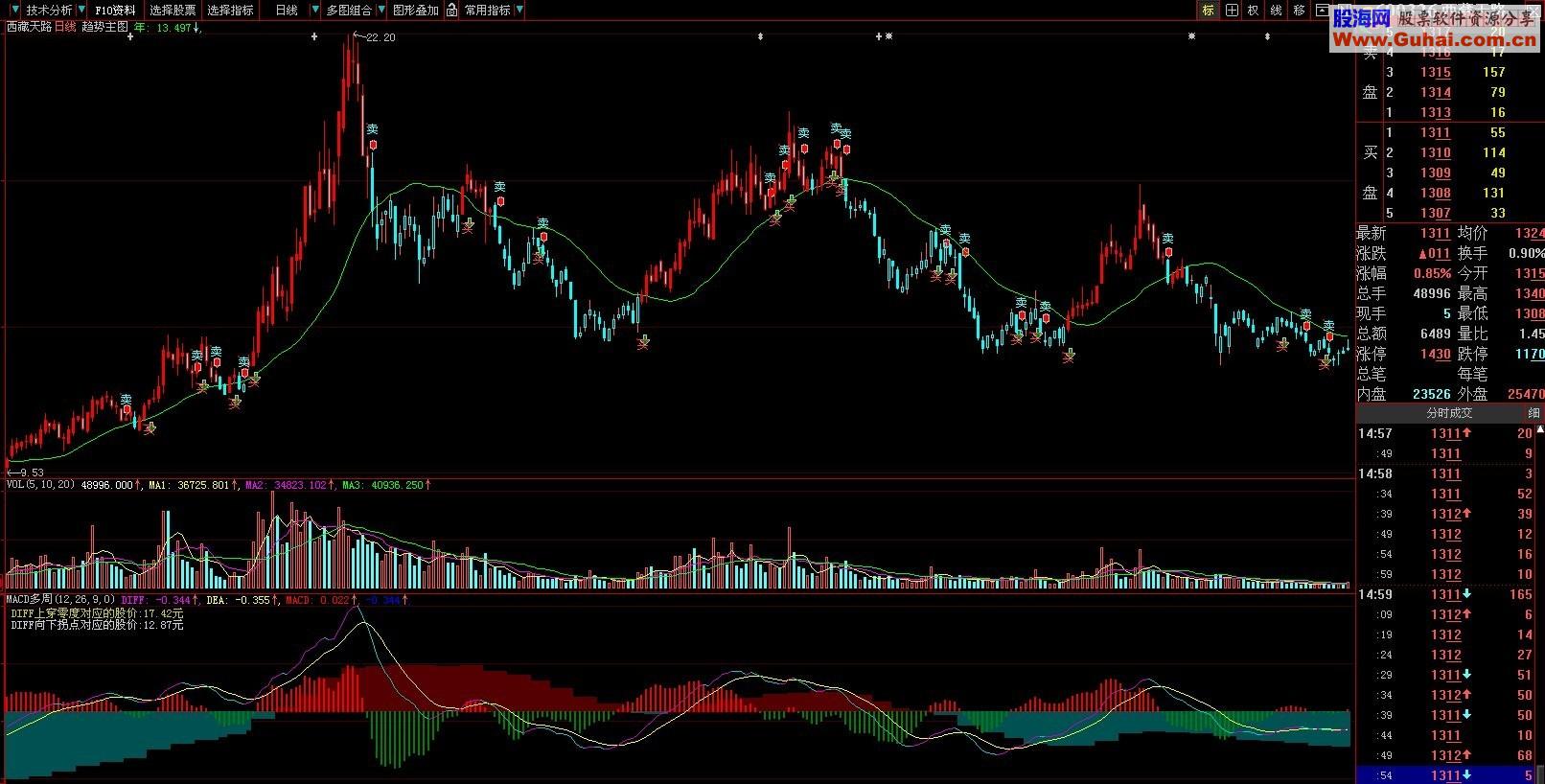Toggle the 线 drawing-line button
Image resolution: width=1545 pixels, height=784 pixels.
coord(1277,10)
